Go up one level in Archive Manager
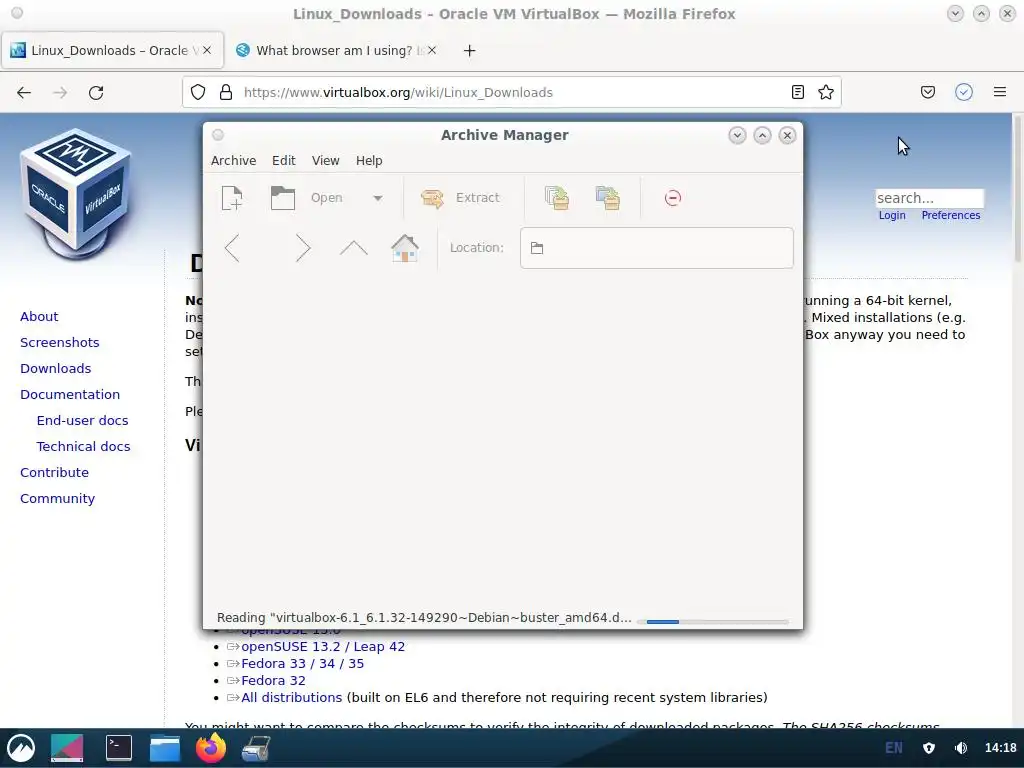Viewport: 1024px width, 768px height. [x=353, y=248]
